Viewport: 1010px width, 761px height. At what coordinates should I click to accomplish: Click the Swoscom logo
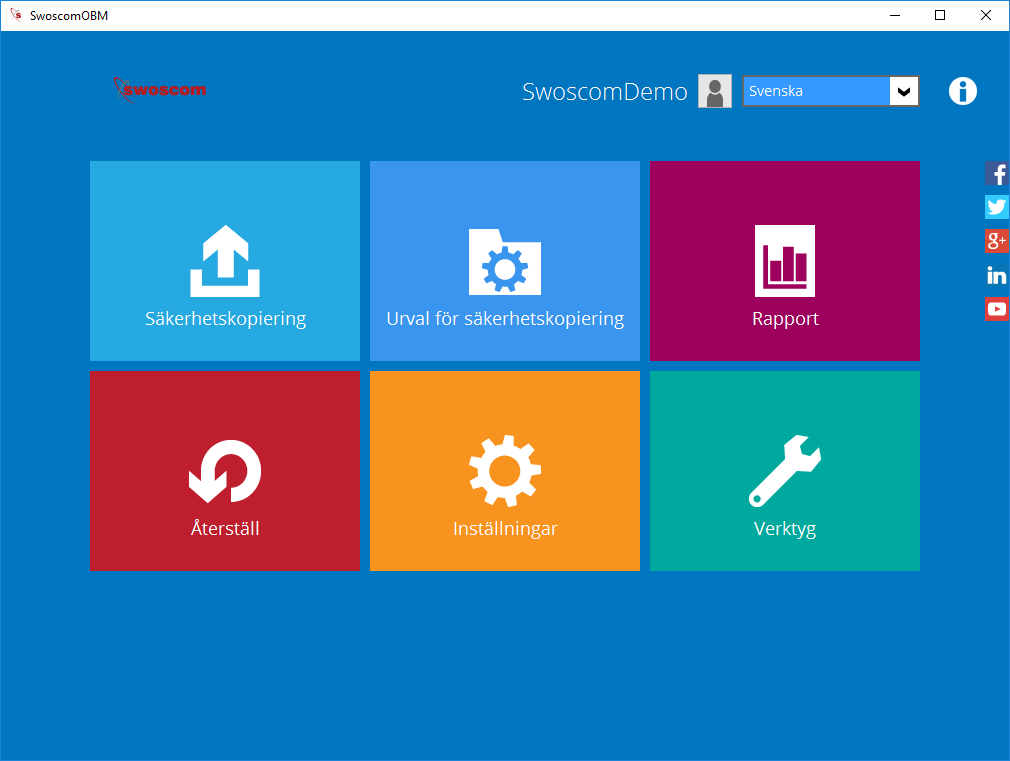coord(160,90)
